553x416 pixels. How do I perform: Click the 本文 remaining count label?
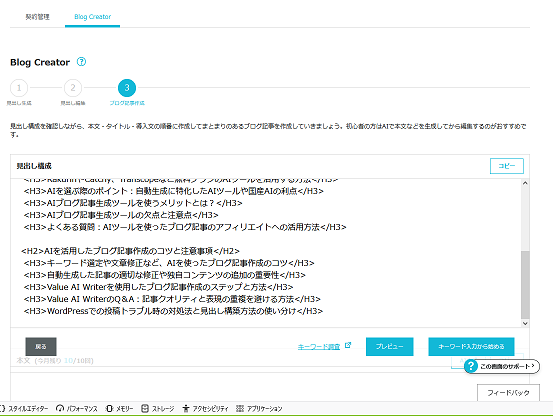point(55,361)
